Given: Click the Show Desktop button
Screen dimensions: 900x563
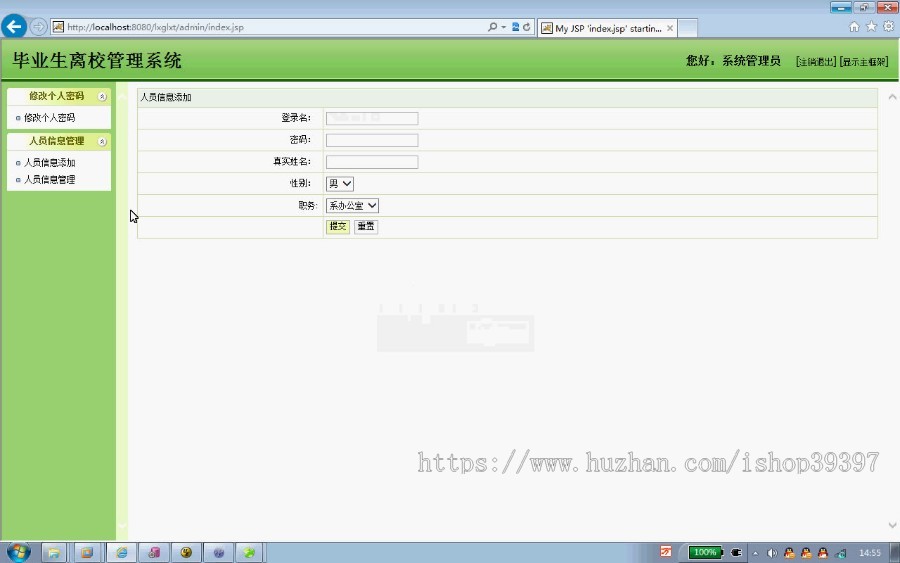Looking at the screenshot, I should click(894, 553).
